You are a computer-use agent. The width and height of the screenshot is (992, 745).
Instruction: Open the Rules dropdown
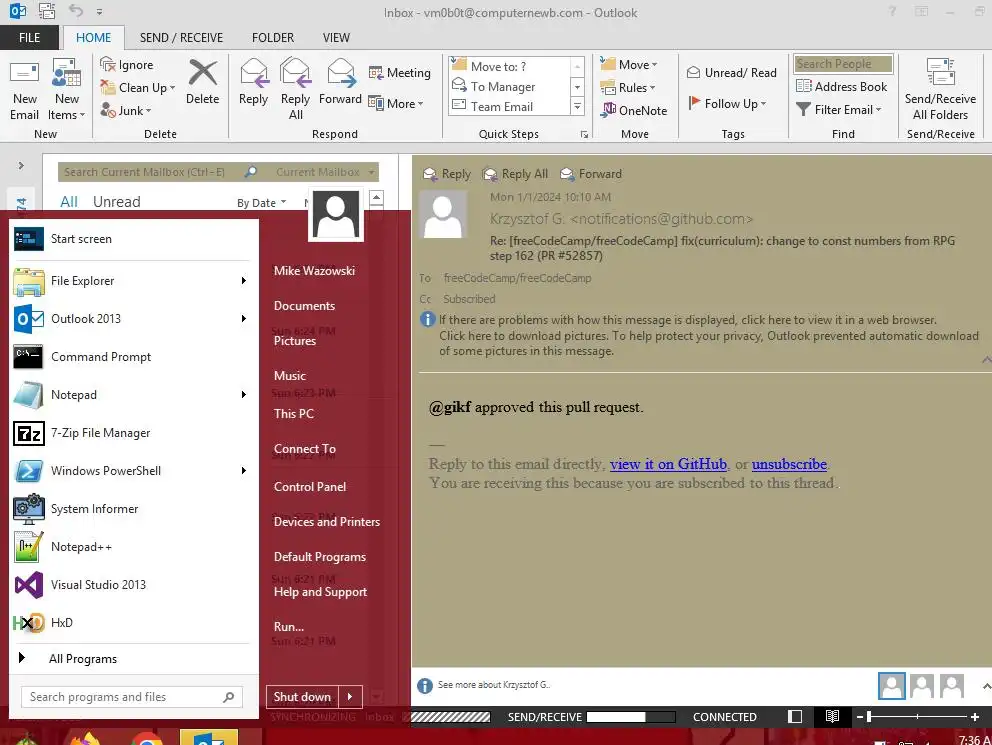(x=628, y=87)
